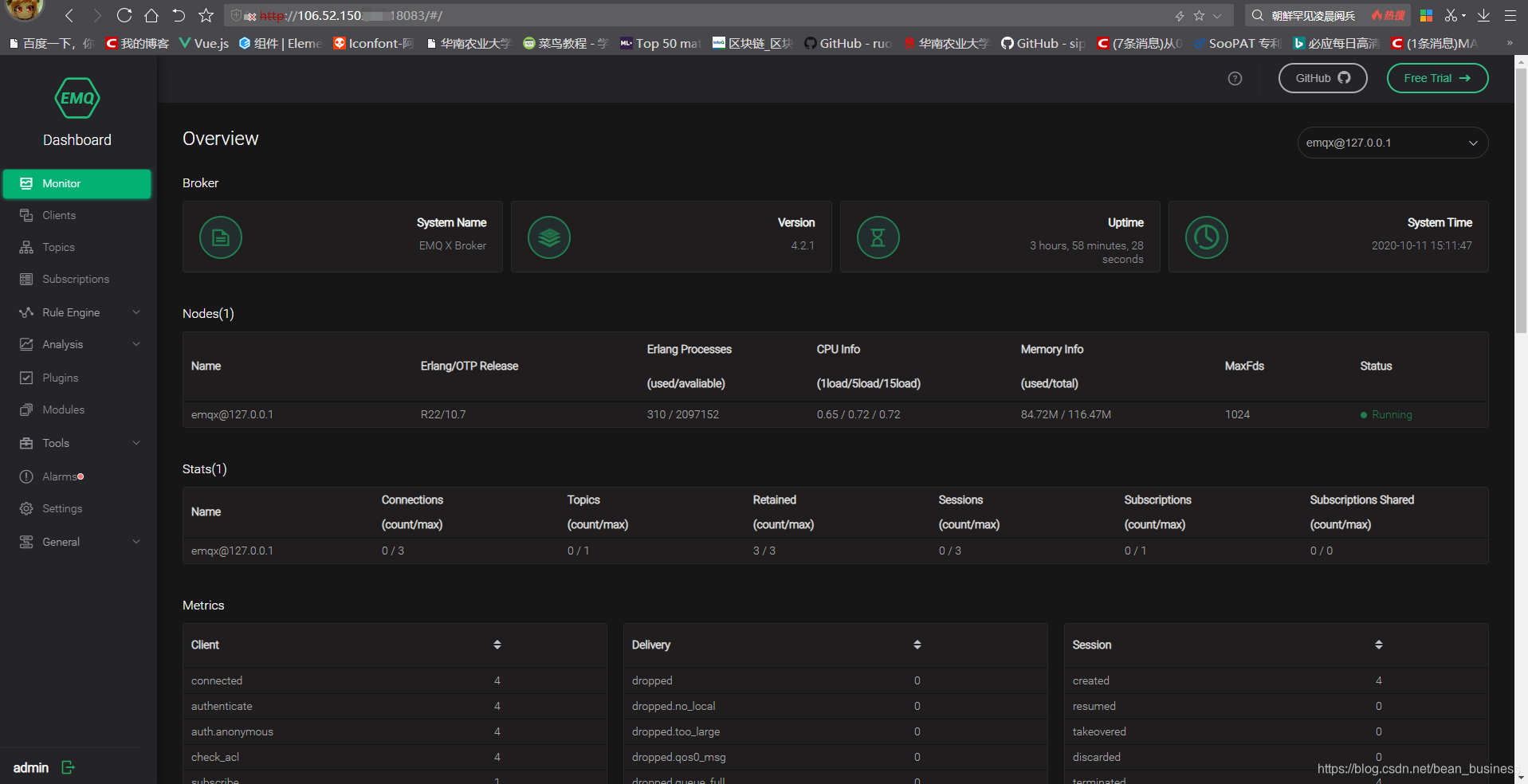Image resolution: width=1528 pixels, height=784 pixels.
Task: Open the Monitor menu item
Action: (77, 183)
